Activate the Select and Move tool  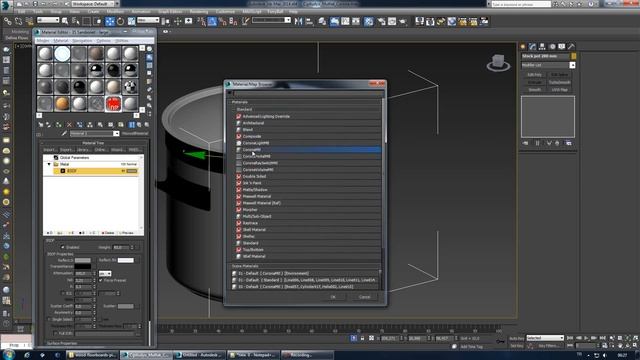(110, 21)
